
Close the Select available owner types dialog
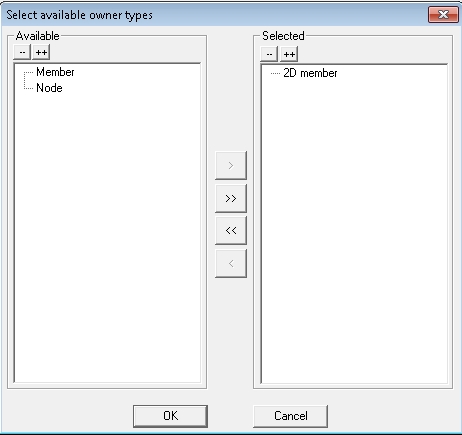(443, 15)
